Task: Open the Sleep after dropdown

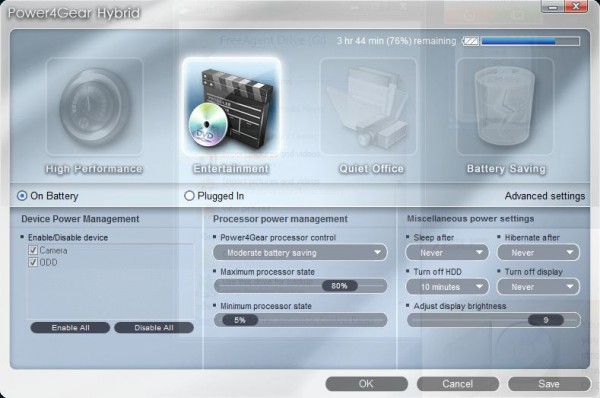Action: click(447, 253)
